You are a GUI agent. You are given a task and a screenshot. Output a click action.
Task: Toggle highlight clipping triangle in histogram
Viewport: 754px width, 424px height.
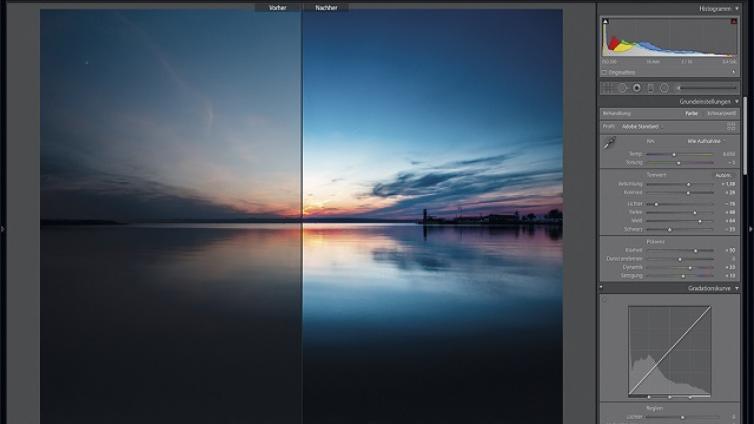(734, 21)
